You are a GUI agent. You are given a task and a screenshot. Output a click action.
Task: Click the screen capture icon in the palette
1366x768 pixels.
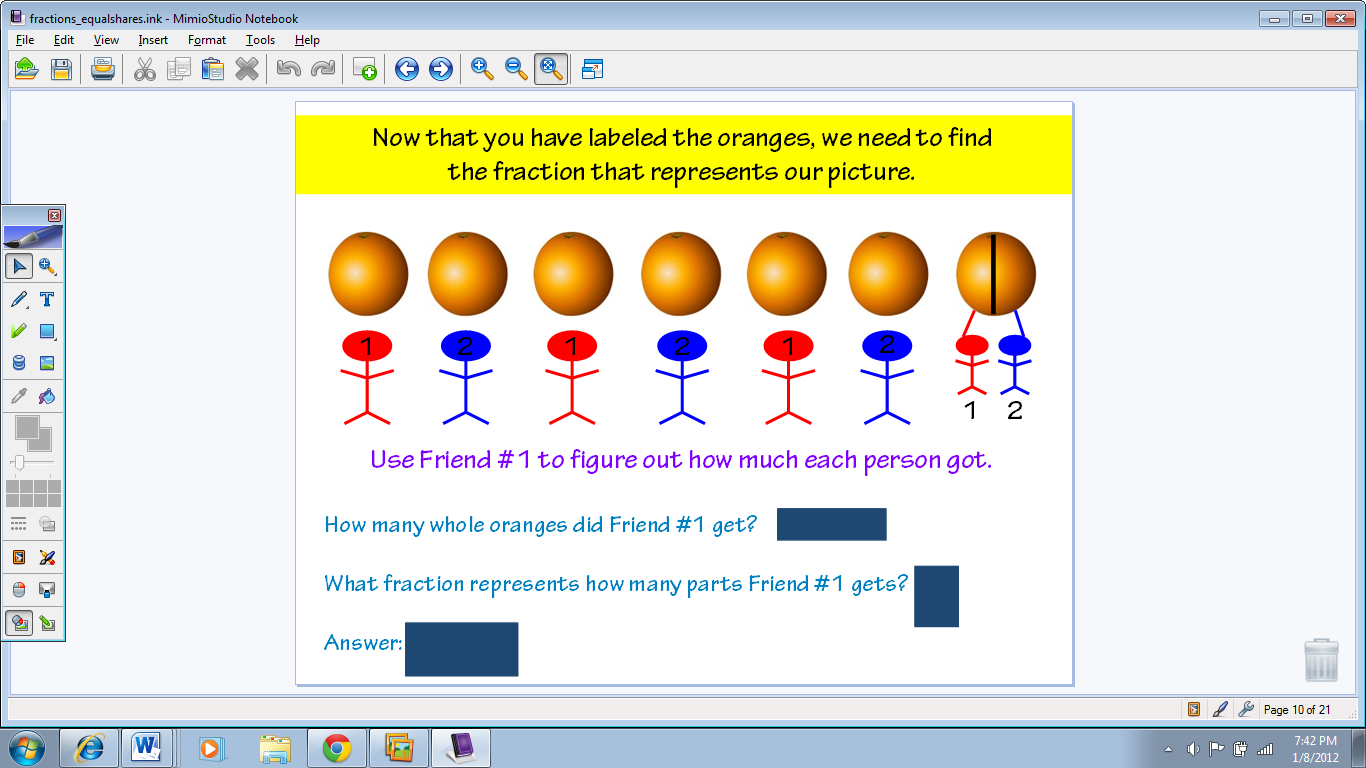coord(47,590)
